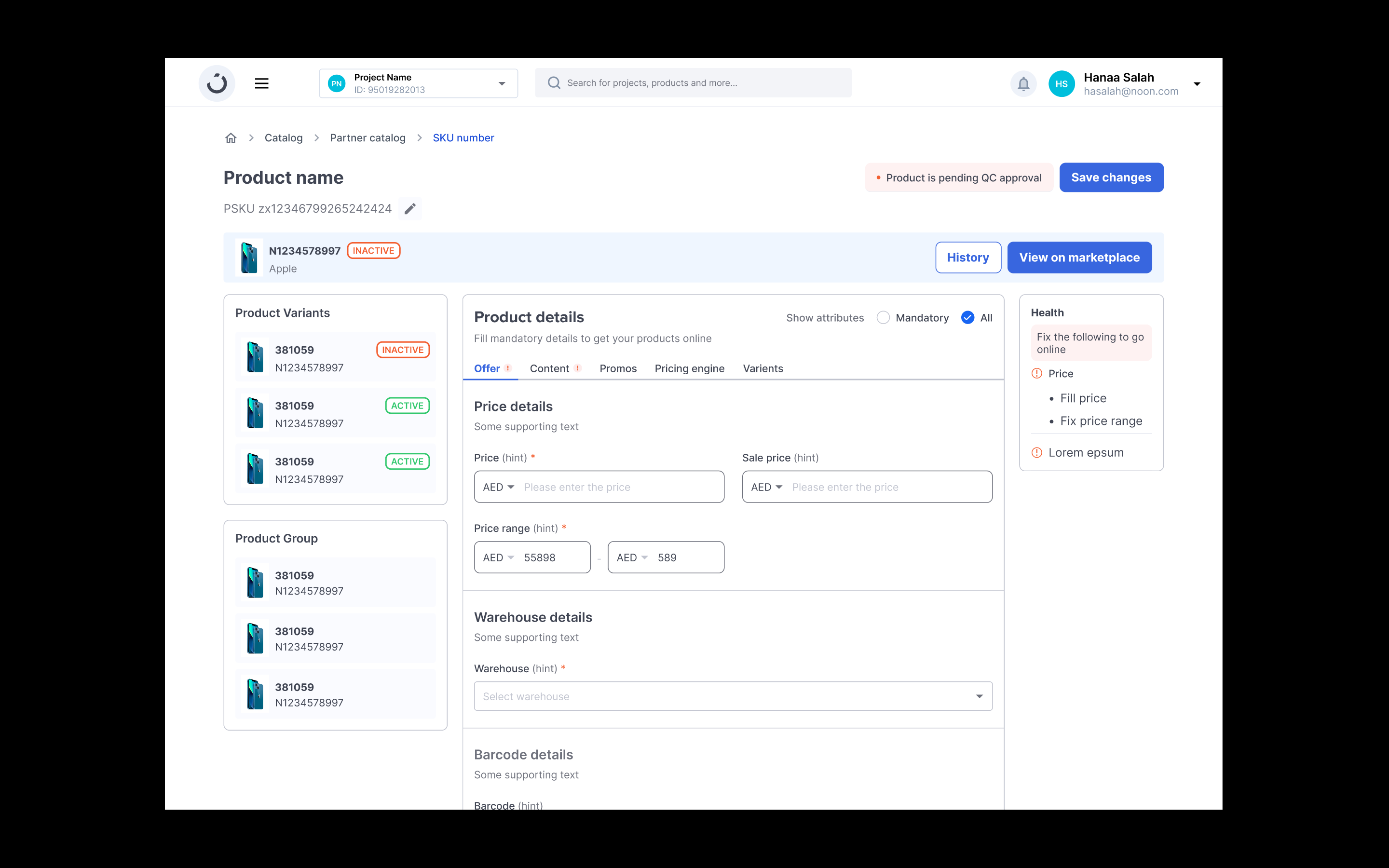Open notifications via the bell icon
This screenshot has width=1389, height=868.
click(1023, 83)
